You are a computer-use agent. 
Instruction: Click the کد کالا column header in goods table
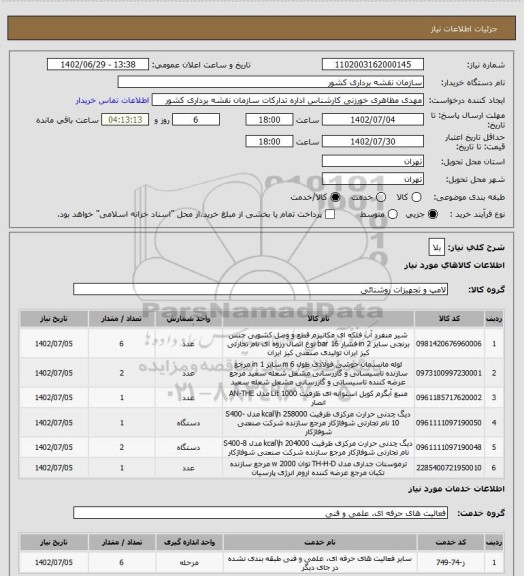tap(449, 318)
